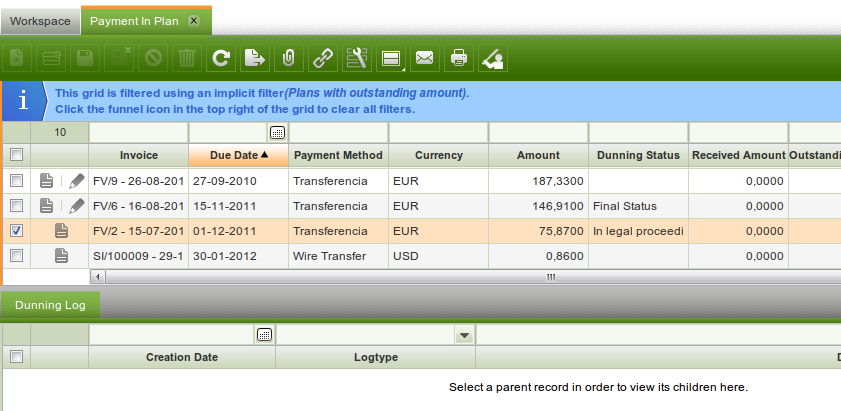The height and width of the screenshot is (411, 841).
Task: Sort by Currency column header
Action: click(x=439, y=155)
